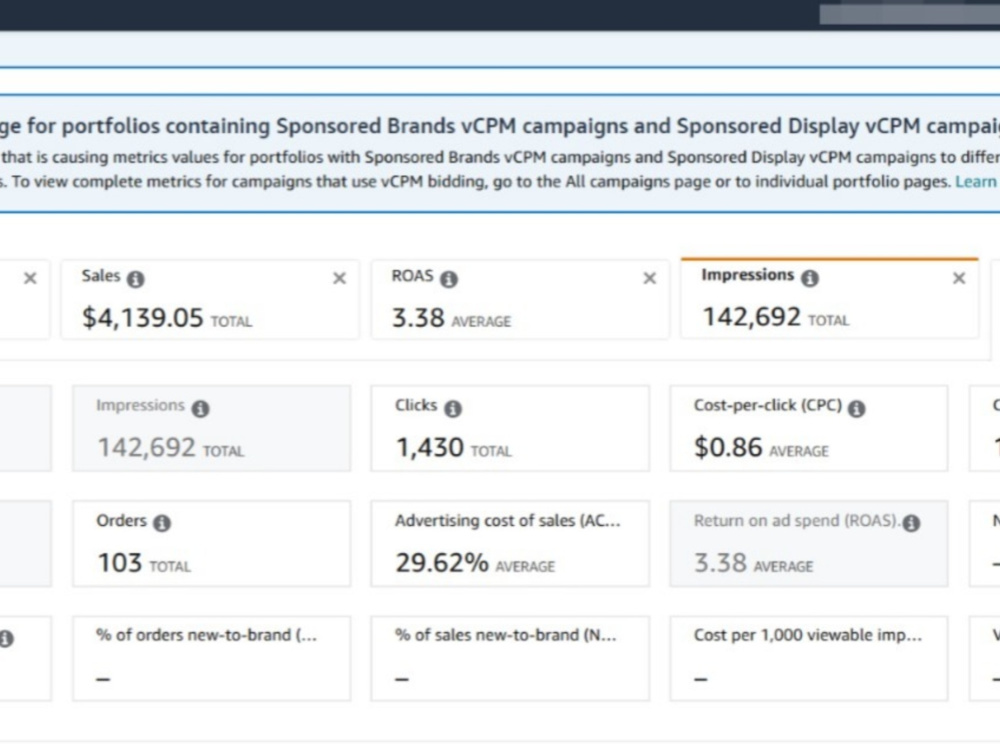Open the Orders metric info icon
This screenshot has width=1000, height=750.
point(162,524)
